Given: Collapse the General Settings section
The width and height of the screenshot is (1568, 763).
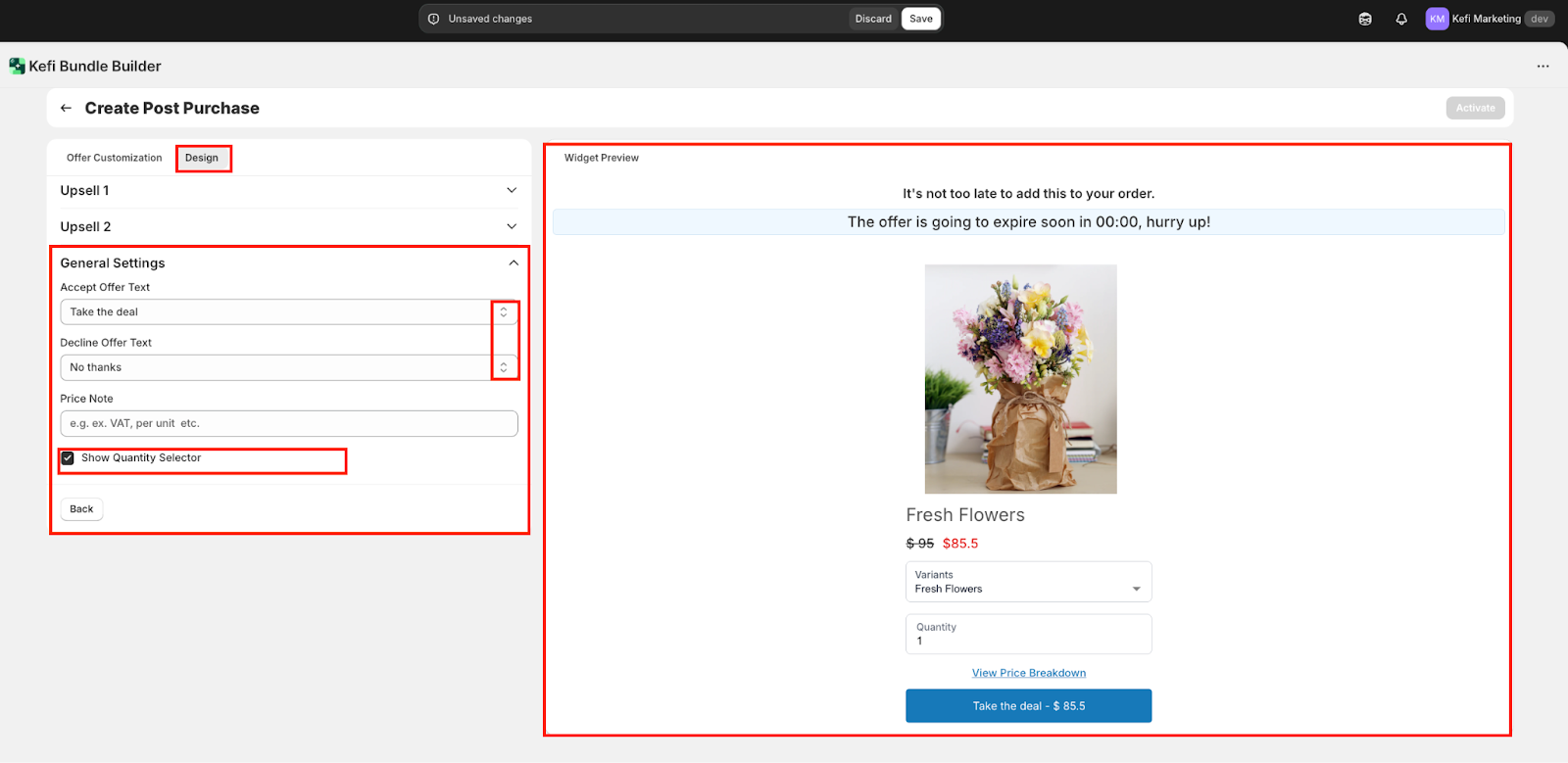Looking at the screenshot, I should (x=513, y=262).
